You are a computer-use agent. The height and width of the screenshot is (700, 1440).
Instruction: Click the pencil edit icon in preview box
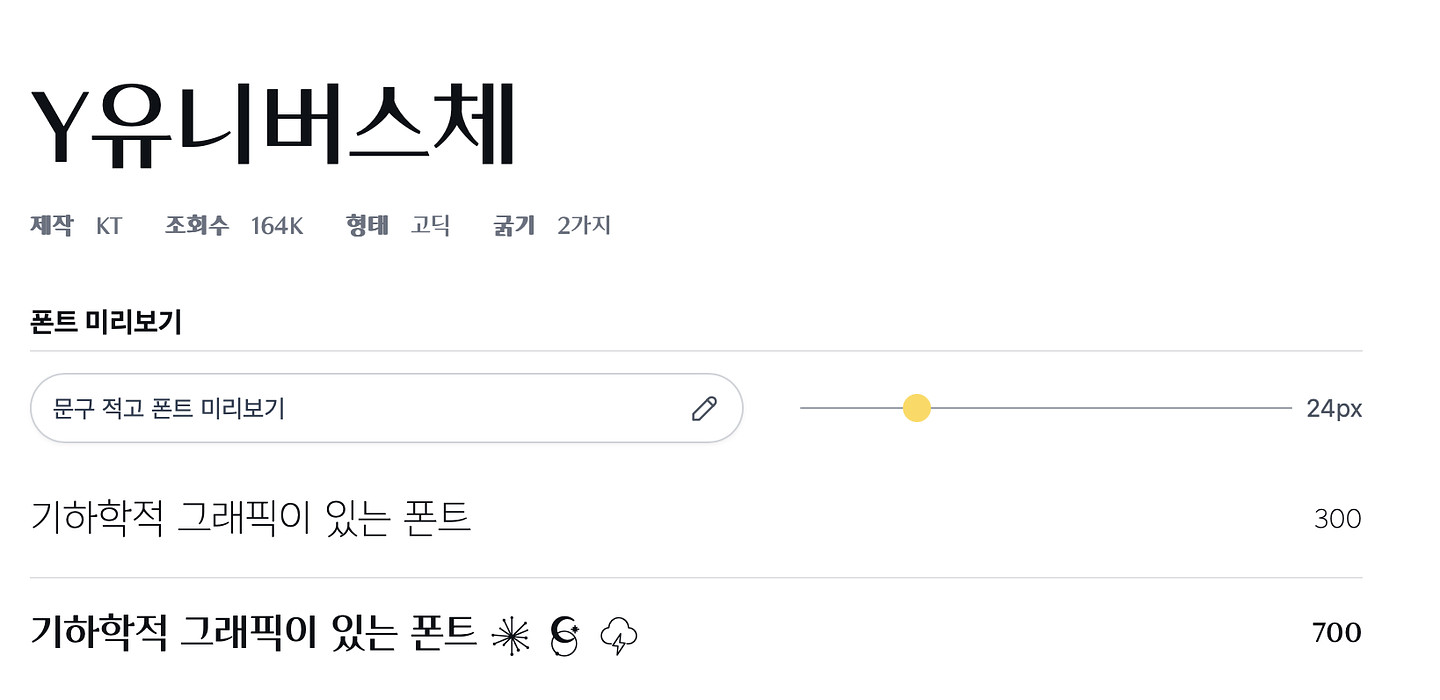[x=704, y=408]
